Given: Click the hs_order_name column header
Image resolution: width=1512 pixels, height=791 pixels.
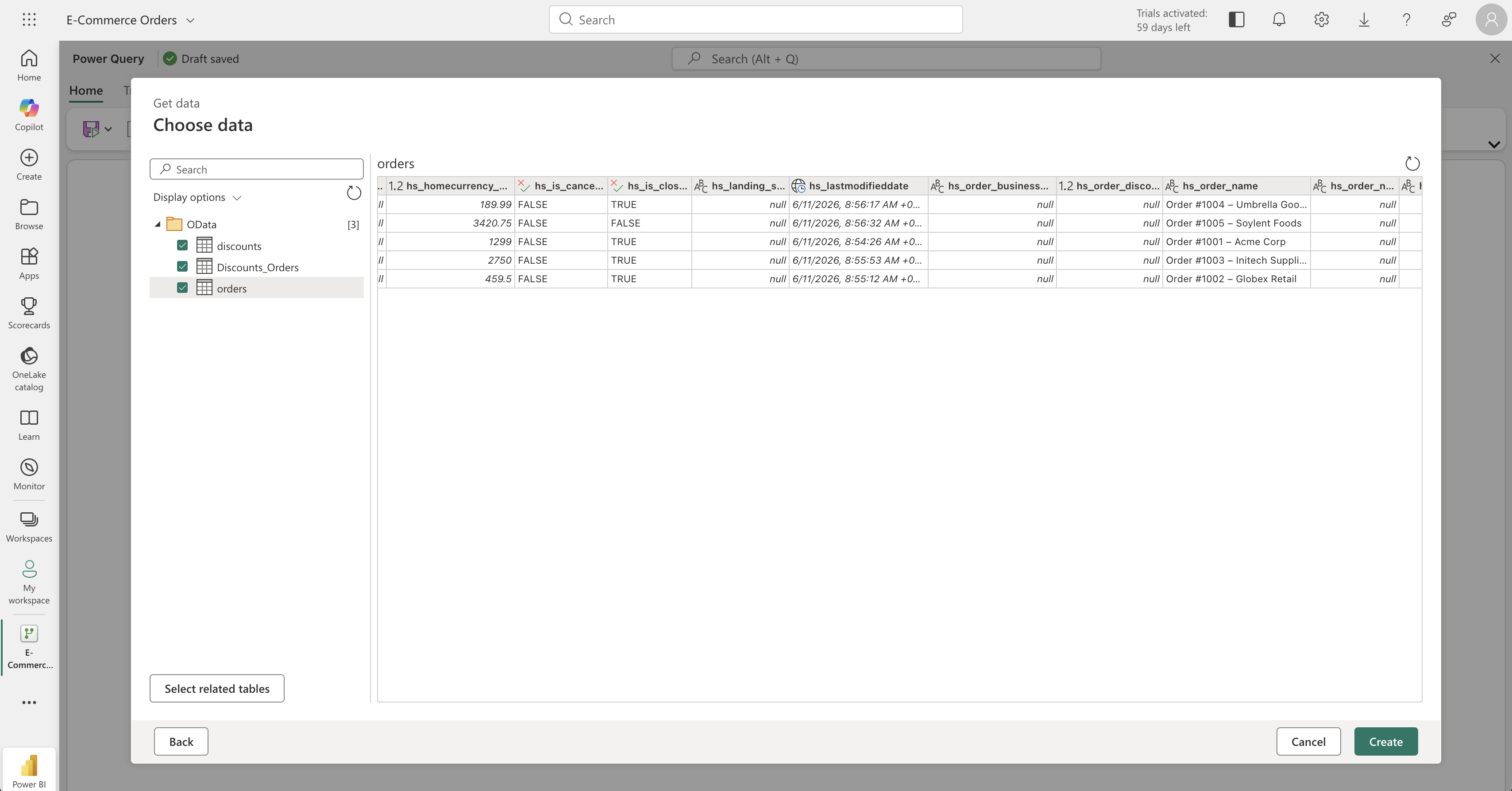Looking at the screenshot, I should (x=1236, y=186).
